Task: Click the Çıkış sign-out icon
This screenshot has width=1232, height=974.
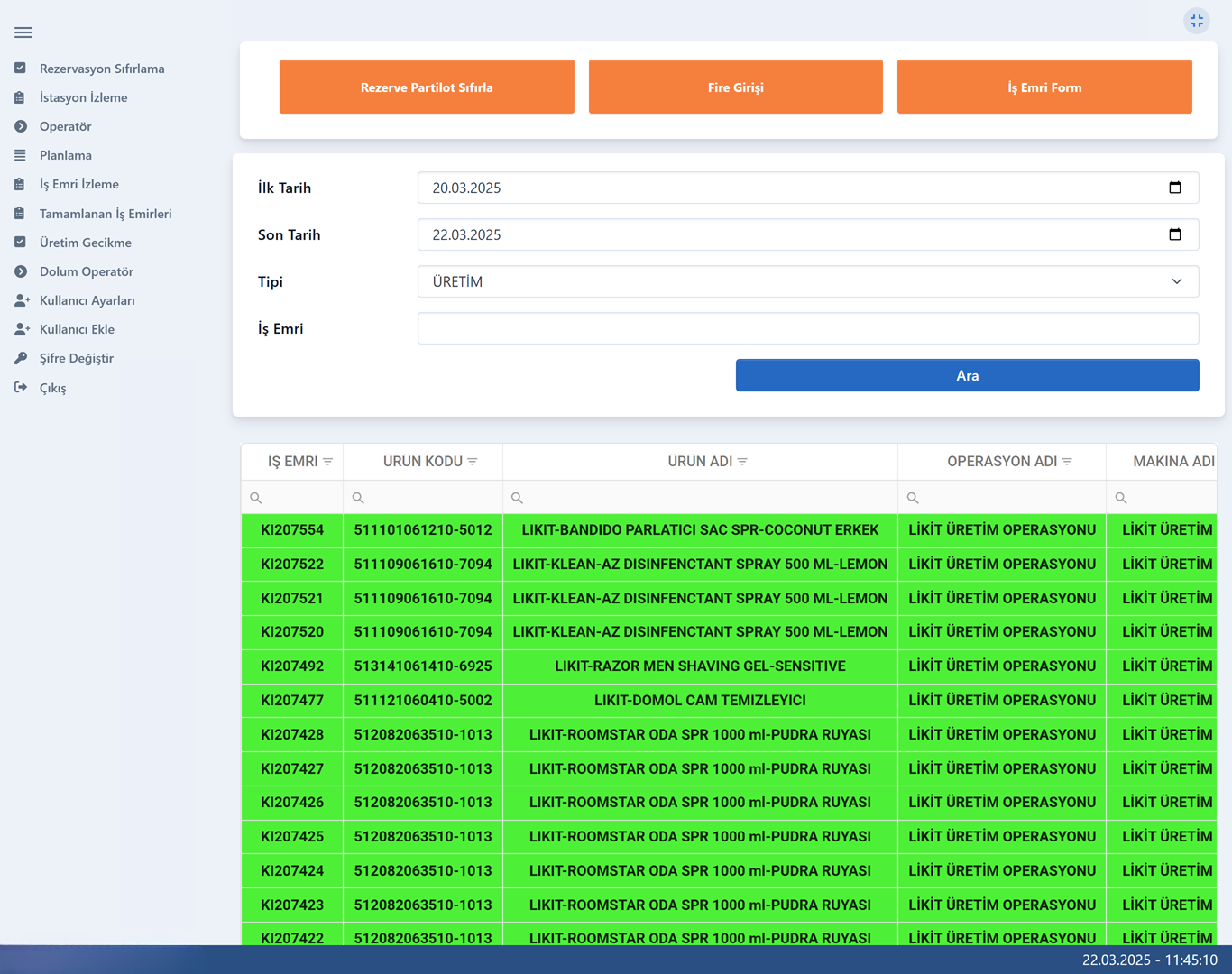Action: tap(21, 388)
